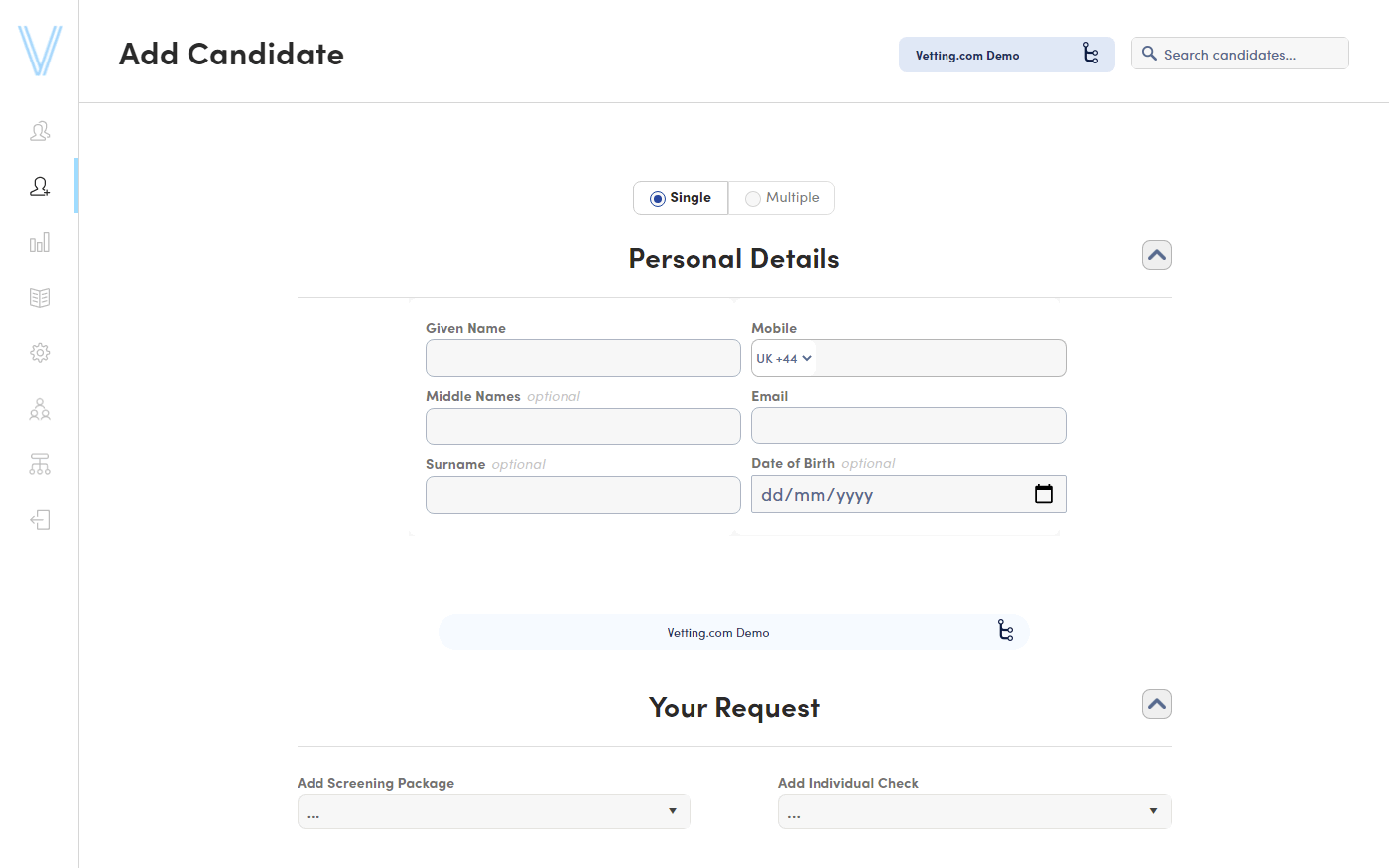Open the bar chart reports icon

(x=40, y=242)
